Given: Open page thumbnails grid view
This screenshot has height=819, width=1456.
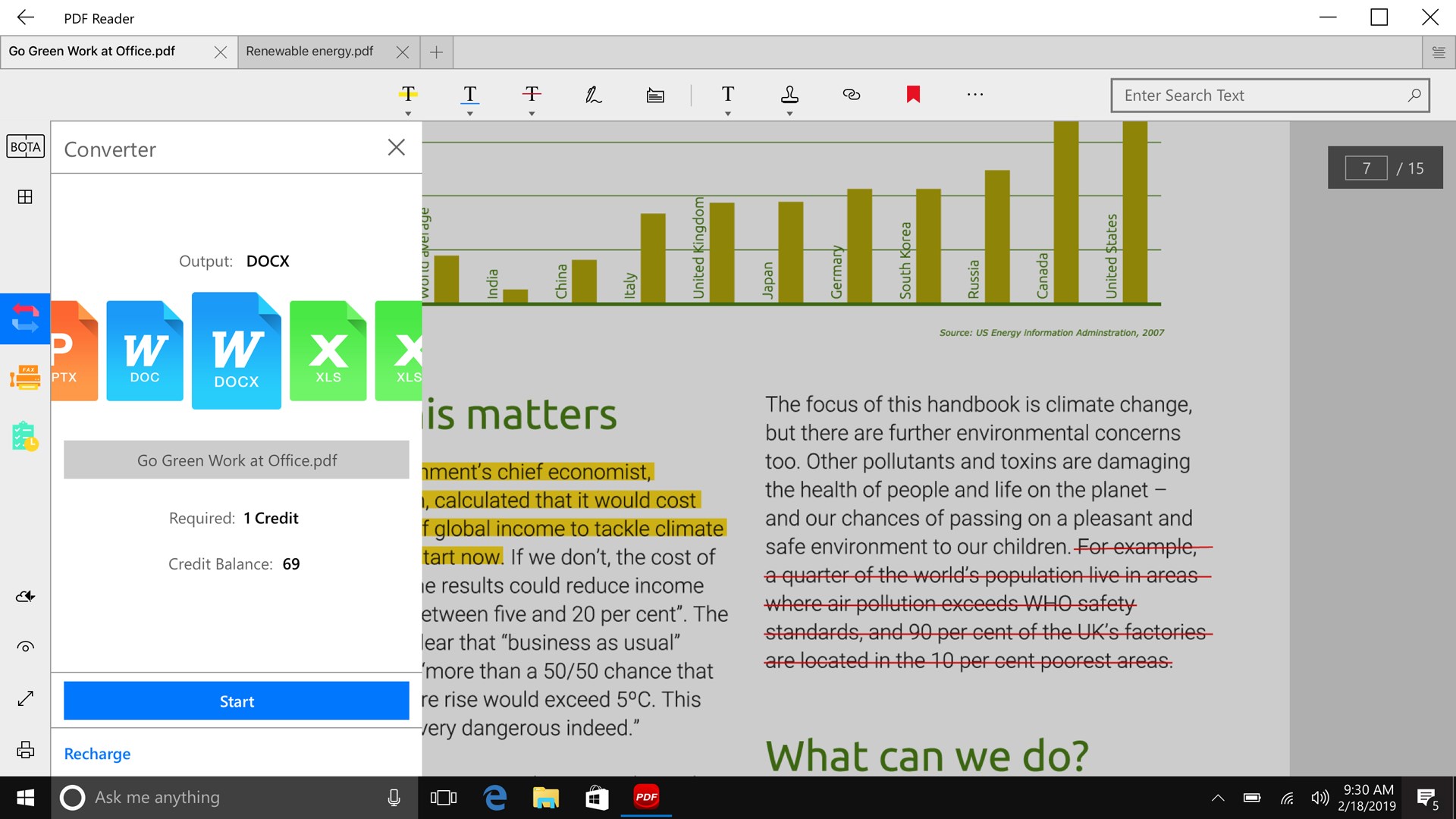Looking at the screenshot, I should [x=25, y=197].
